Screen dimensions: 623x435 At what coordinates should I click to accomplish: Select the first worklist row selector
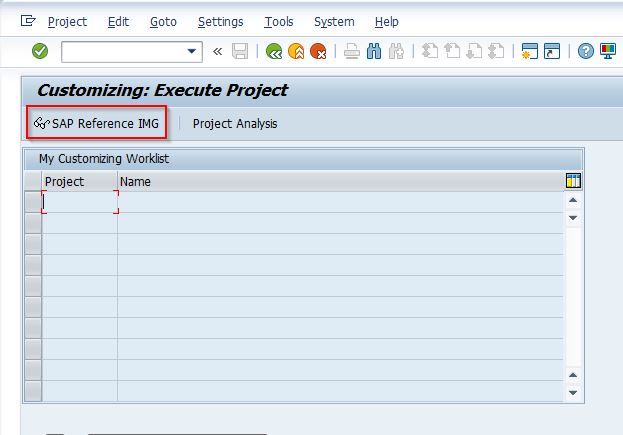click(33, 202)
